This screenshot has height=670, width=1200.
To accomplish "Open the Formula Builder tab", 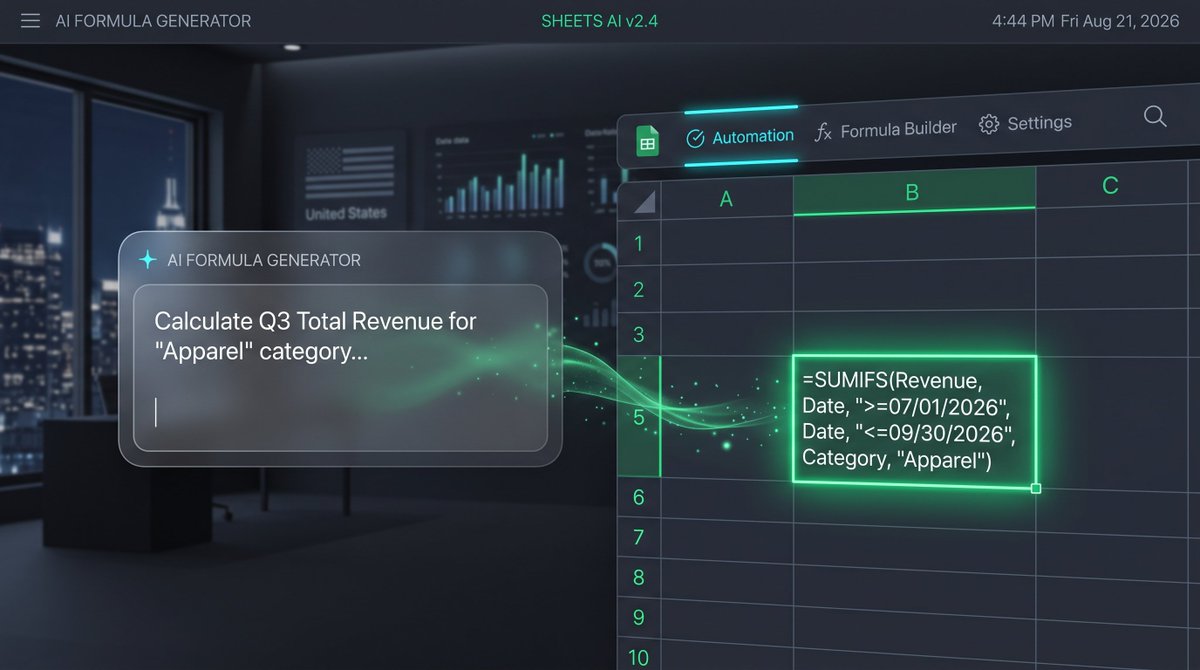I will (886, 130).
